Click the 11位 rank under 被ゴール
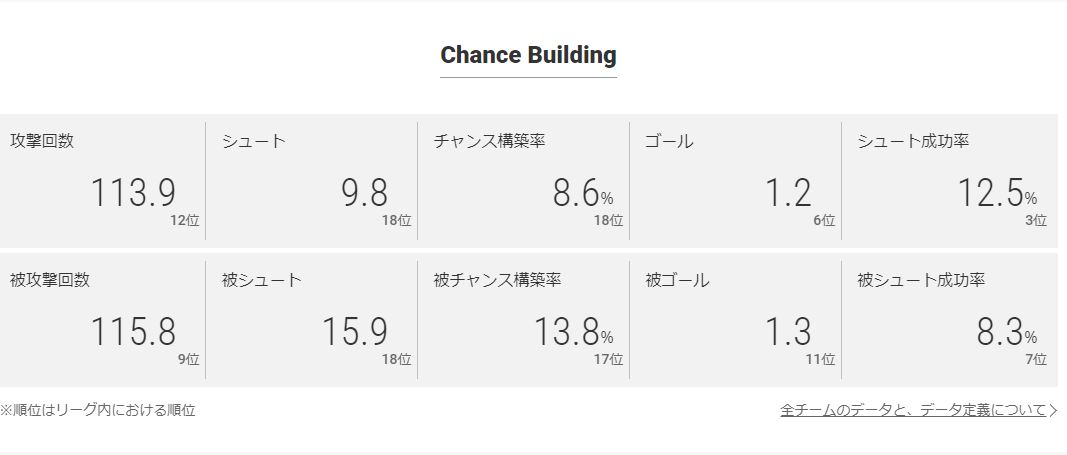The image size is (1067, 455). (x=820, y=359)
